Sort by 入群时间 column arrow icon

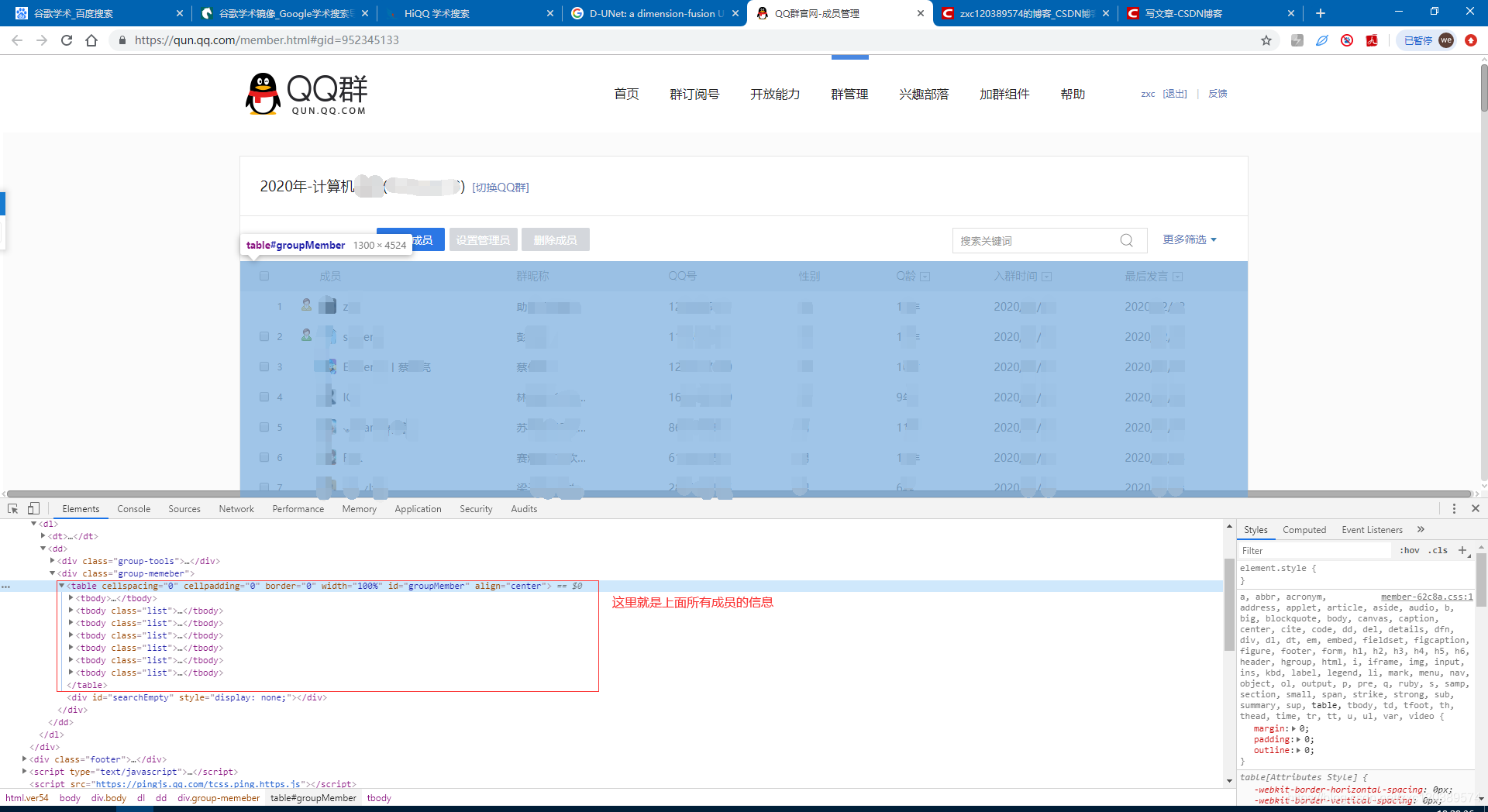pyautogui.click(x=1047, y=277)
